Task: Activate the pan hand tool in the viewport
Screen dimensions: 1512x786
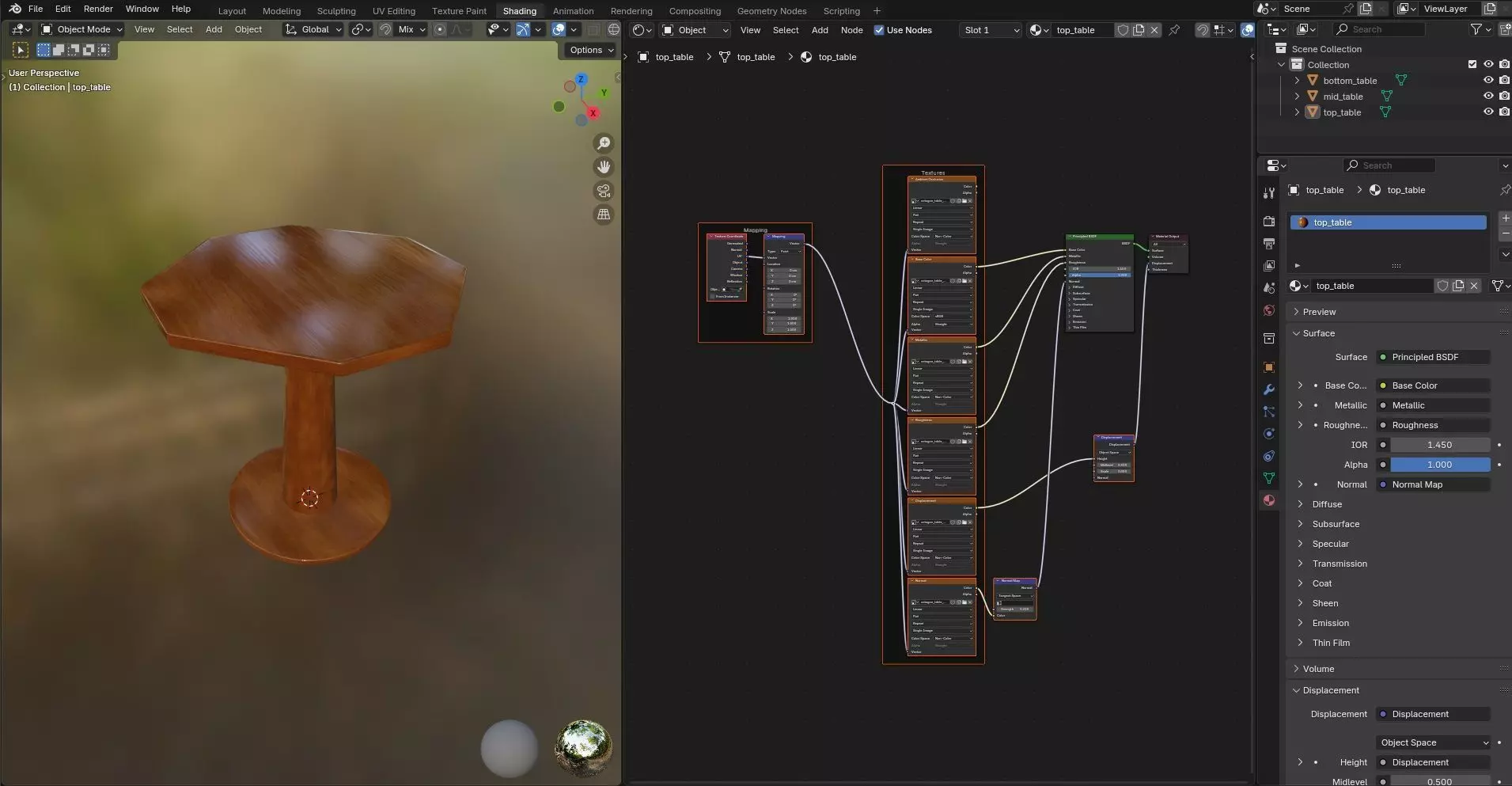Action: pos(604,167)
